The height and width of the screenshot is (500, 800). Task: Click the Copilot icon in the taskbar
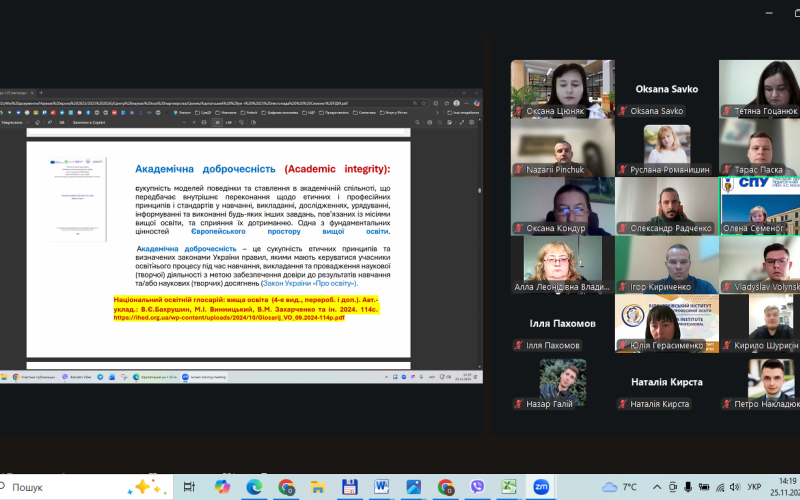(221, 487)
